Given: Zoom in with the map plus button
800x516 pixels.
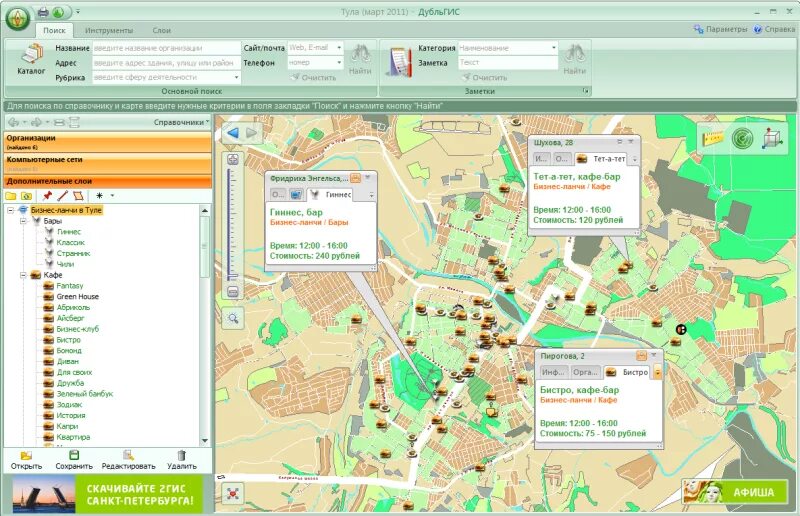Looking at the screenshot, I should (x=233, y=159).
